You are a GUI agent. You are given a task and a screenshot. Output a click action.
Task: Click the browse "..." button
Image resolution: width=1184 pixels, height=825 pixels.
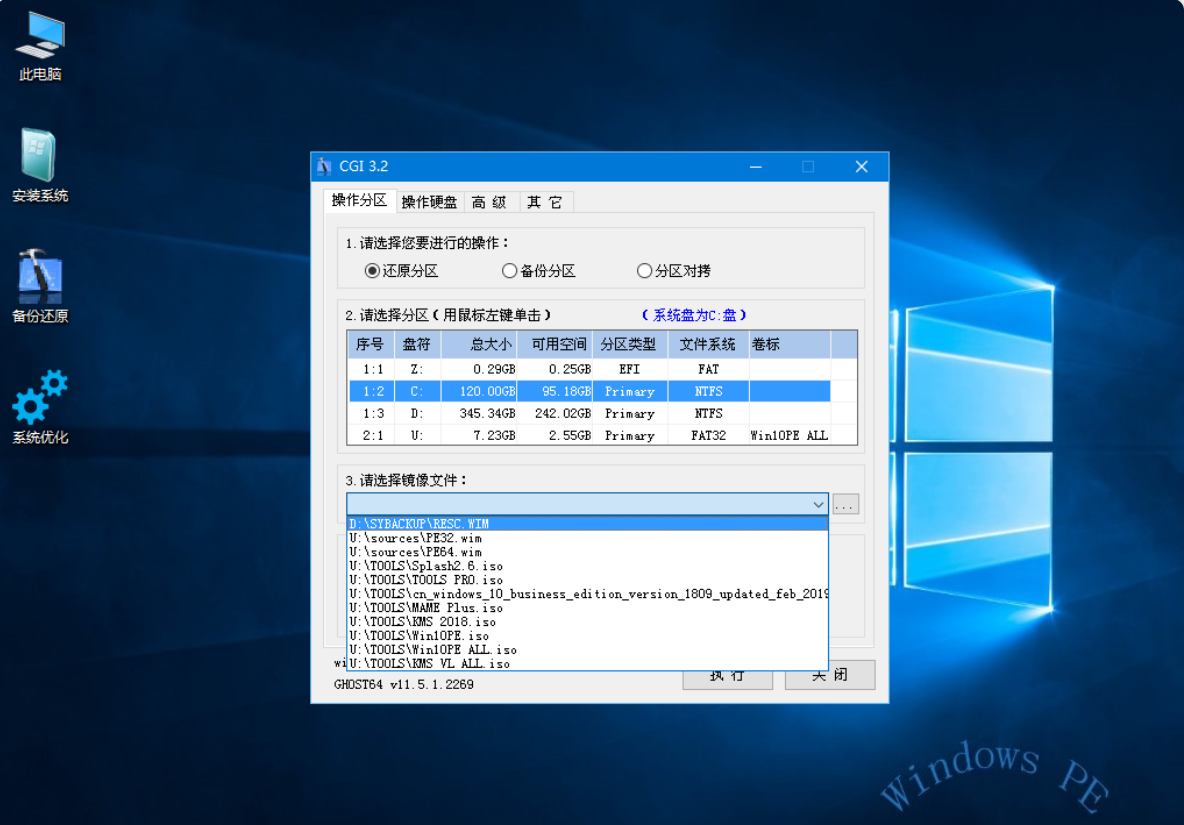[846, 505]
